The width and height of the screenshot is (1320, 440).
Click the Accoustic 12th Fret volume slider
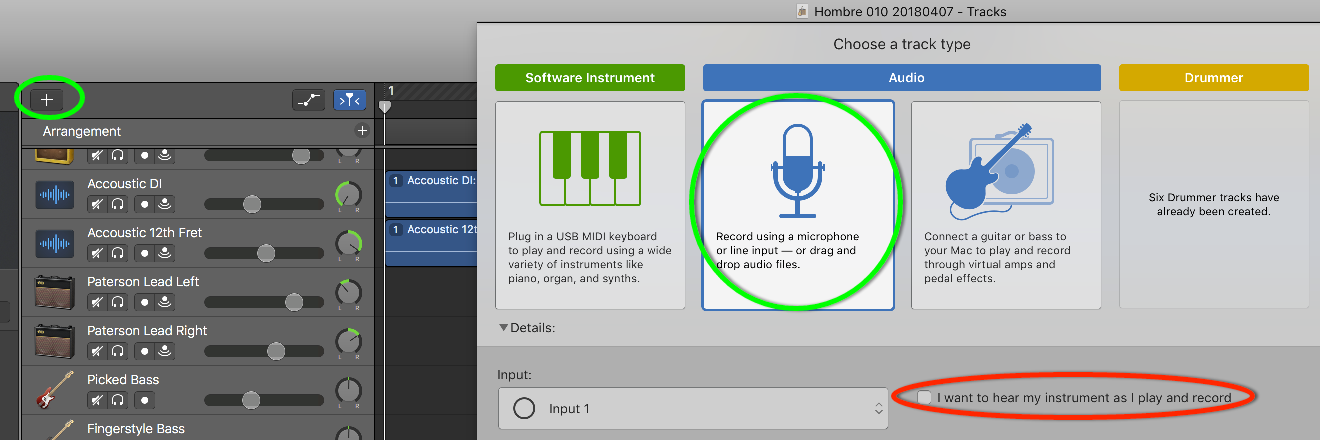point(264,252)
